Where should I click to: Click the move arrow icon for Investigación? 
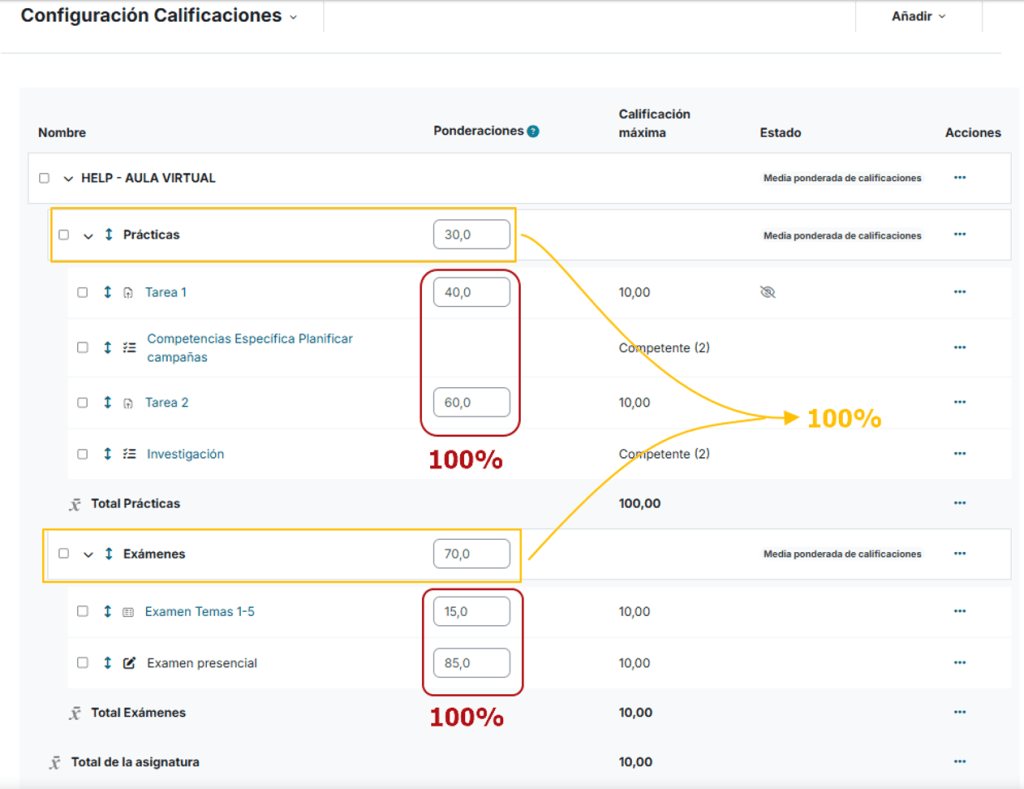point(108,453)
